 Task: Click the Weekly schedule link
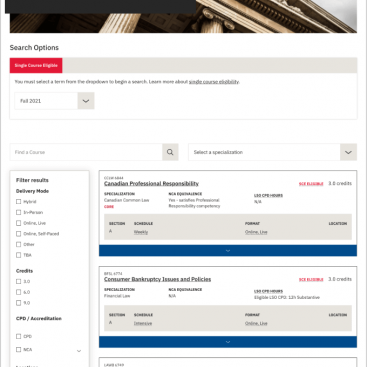coord(141,232)
